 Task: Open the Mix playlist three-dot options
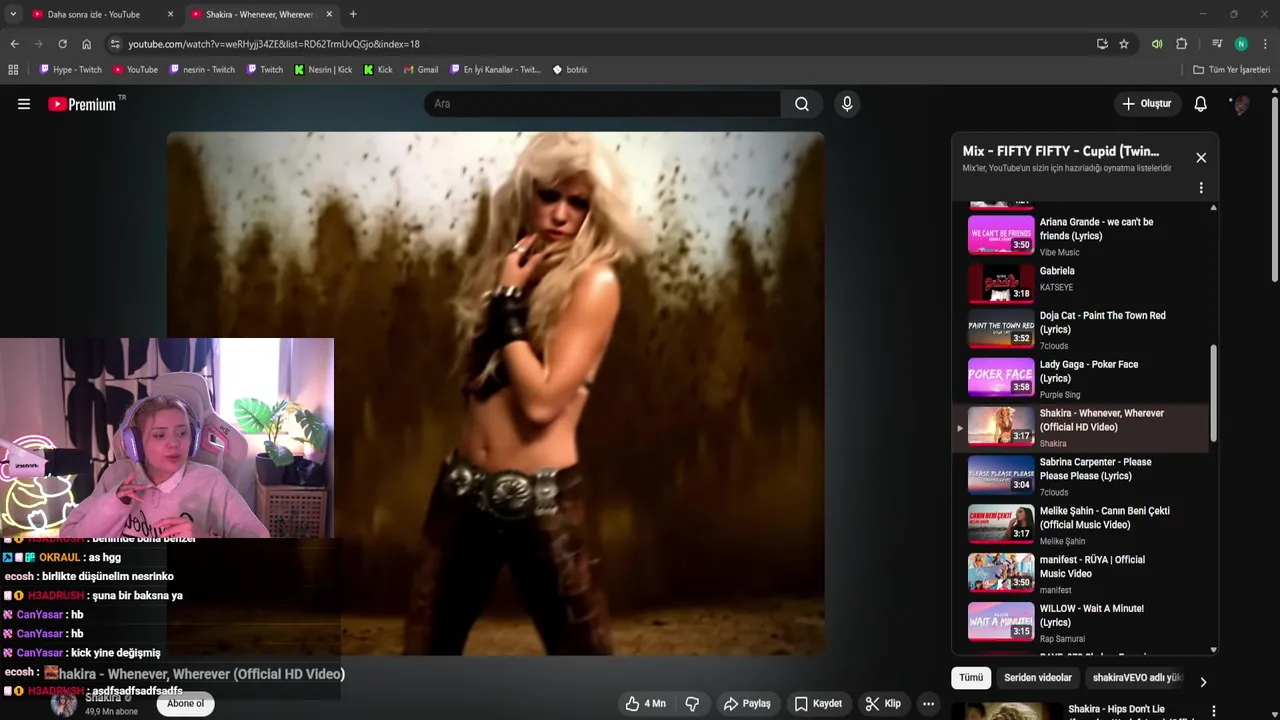point(1201,188)
